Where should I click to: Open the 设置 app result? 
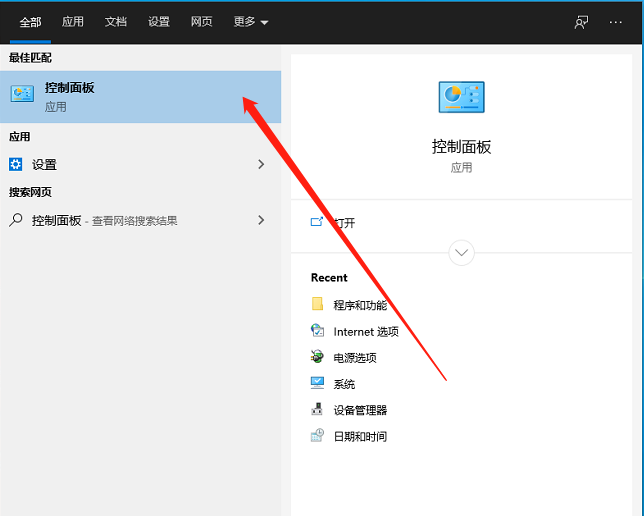coord(140,165)
